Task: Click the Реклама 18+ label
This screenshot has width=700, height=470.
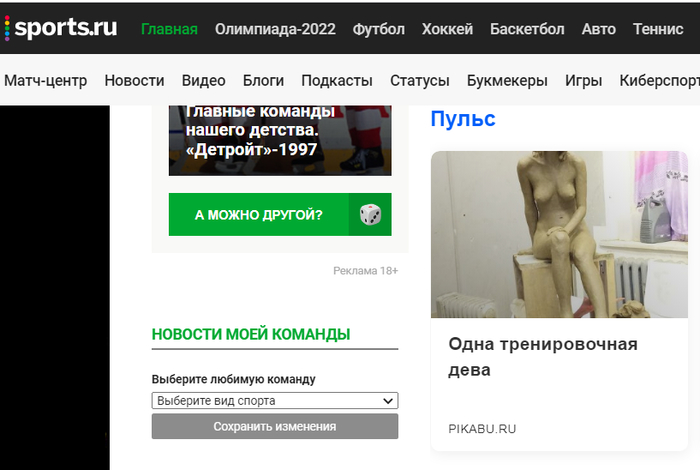Action: pos(366,271)
